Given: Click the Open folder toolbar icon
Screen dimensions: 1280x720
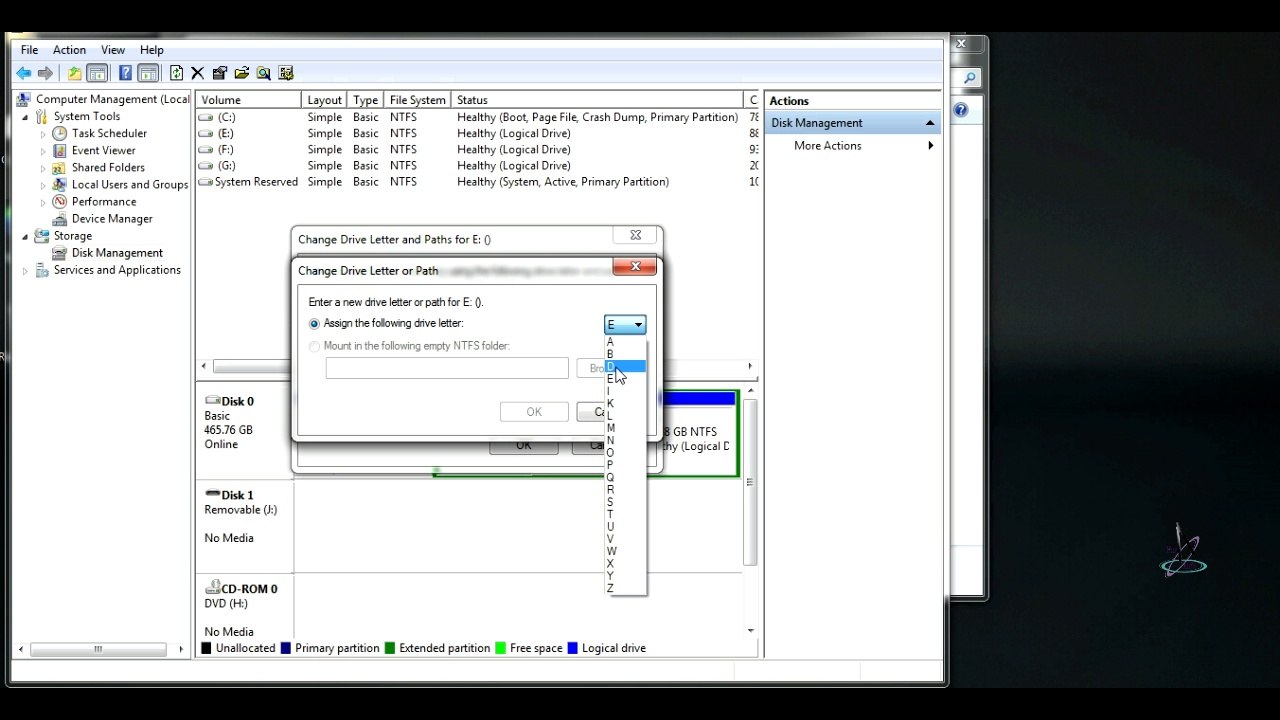Looking at the screenshot, I should pos(241,73).
